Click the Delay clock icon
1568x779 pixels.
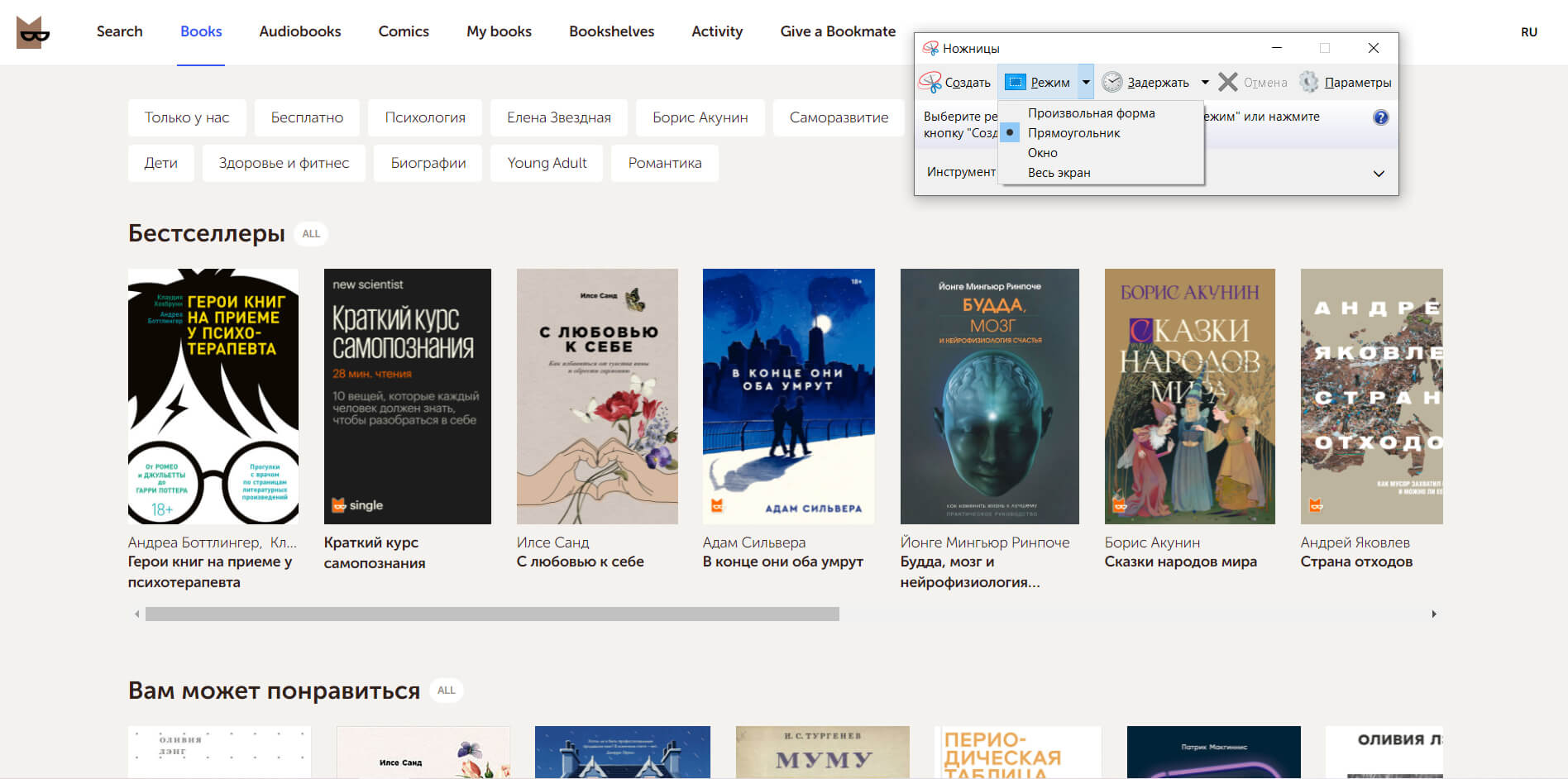click(1112, 82)
